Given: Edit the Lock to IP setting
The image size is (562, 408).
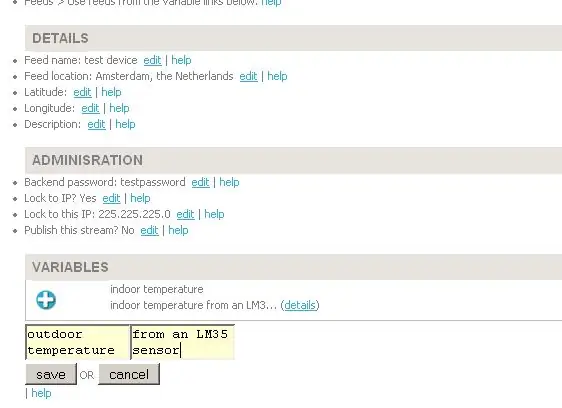Looking at the screenshot, I should [x=111, y=198].
